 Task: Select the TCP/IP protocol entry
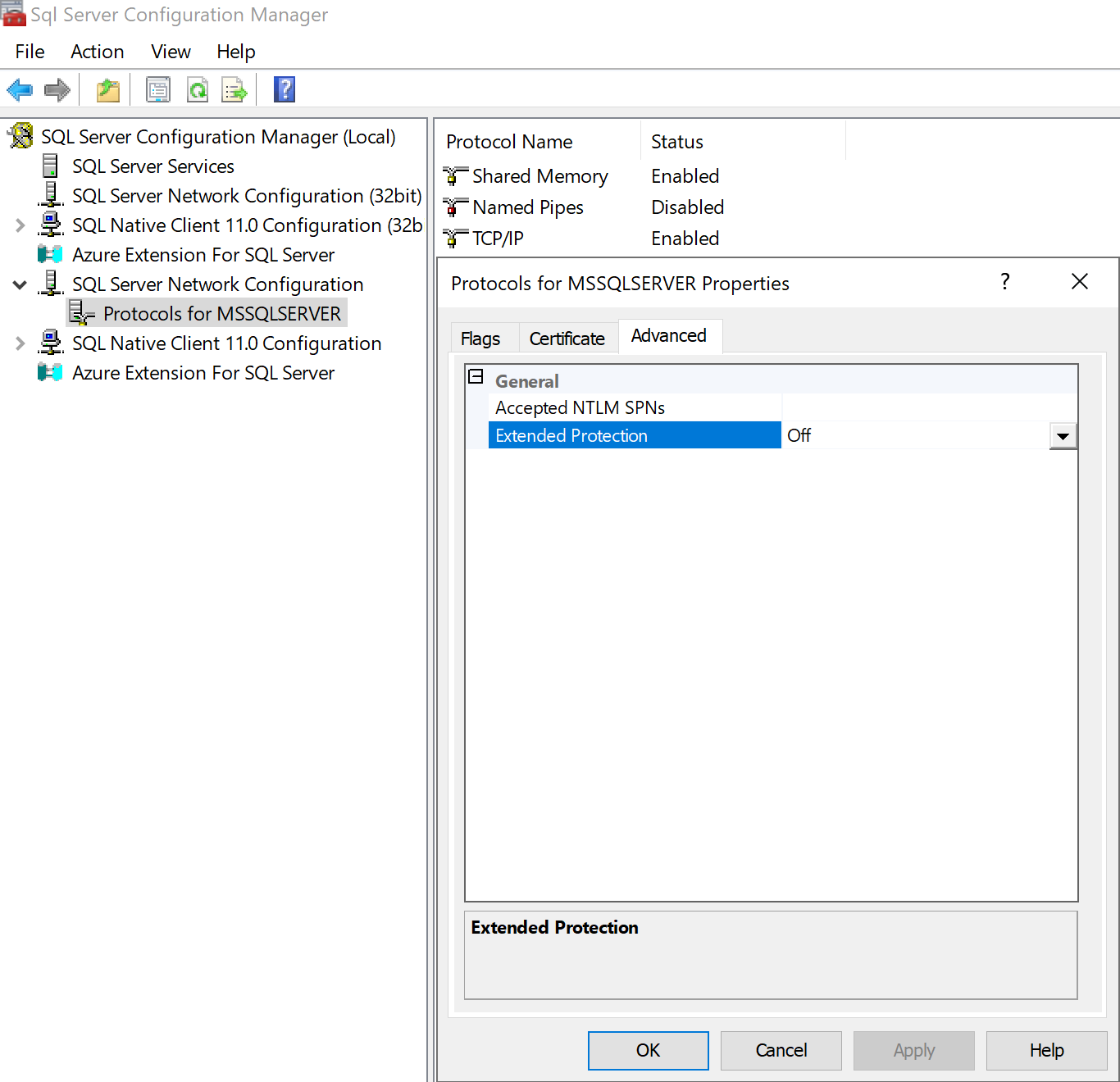tap(498, 239)
